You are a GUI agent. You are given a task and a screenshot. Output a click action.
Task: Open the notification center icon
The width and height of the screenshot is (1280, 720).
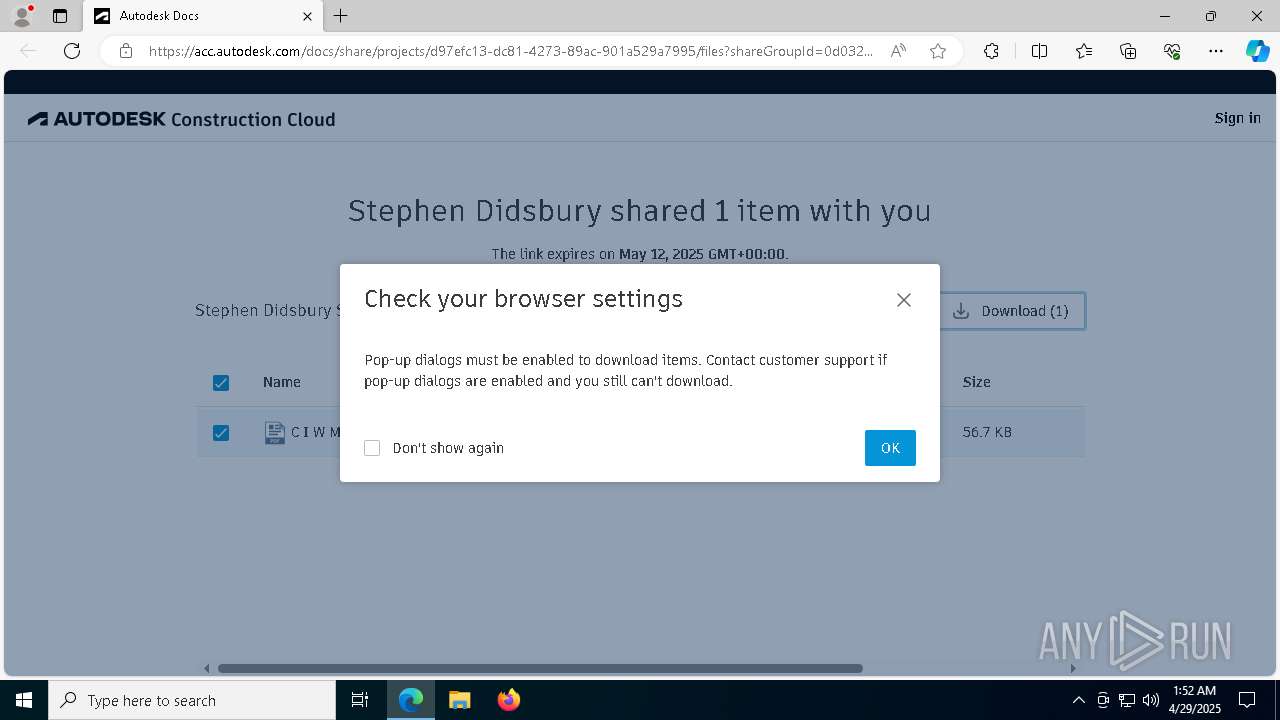point(1247,700)
